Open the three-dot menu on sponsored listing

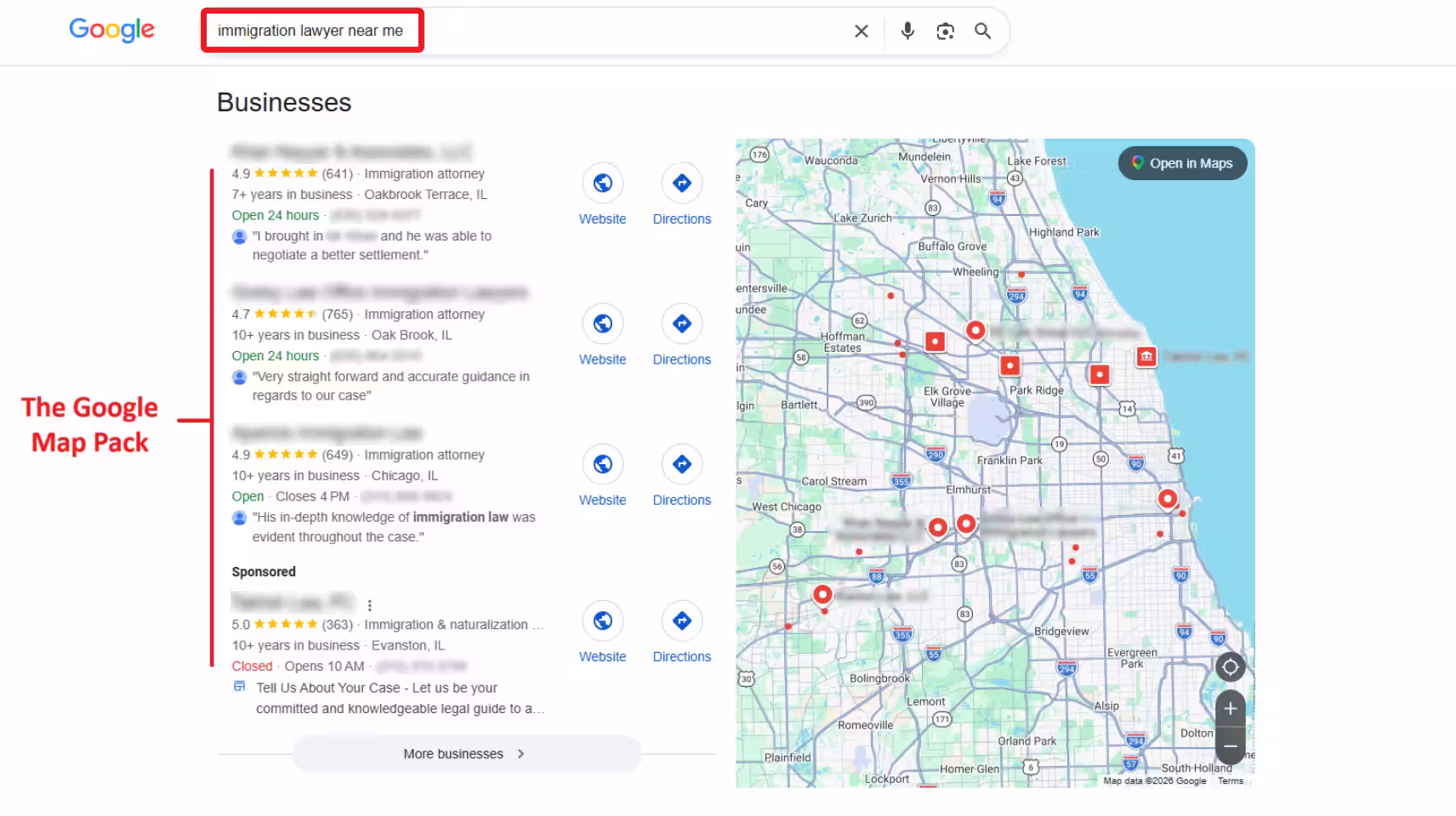(369, 605)
